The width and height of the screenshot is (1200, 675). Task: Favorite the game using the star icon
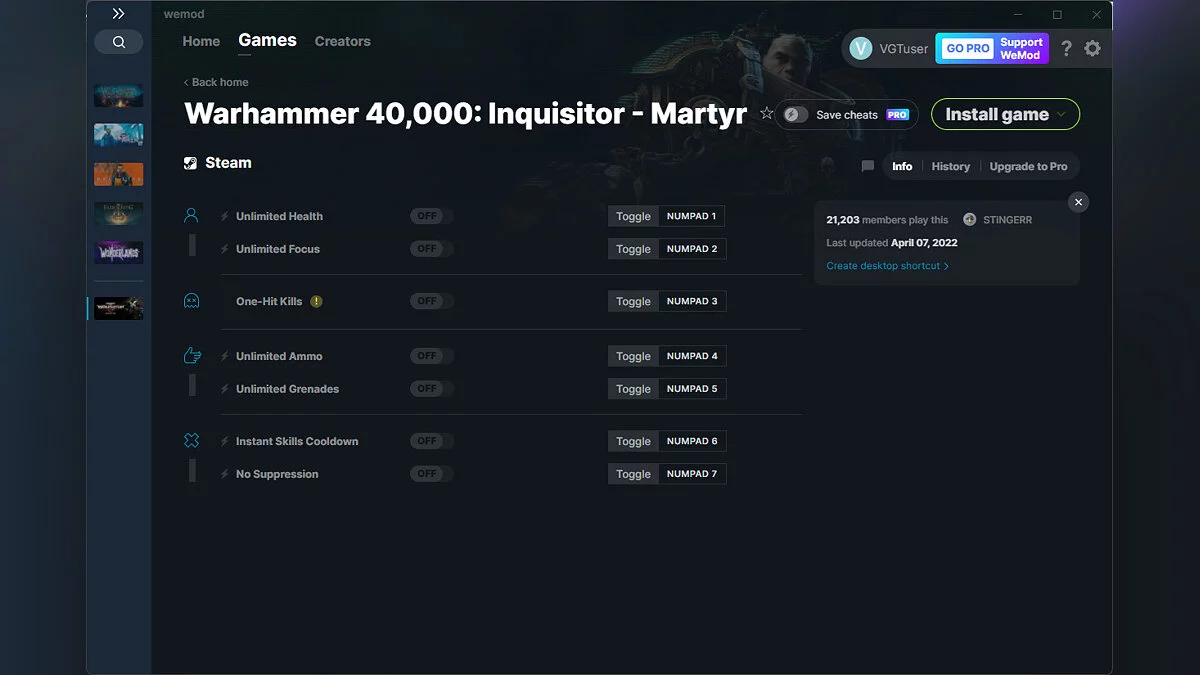pyautogui.click(x=766, y=113)
